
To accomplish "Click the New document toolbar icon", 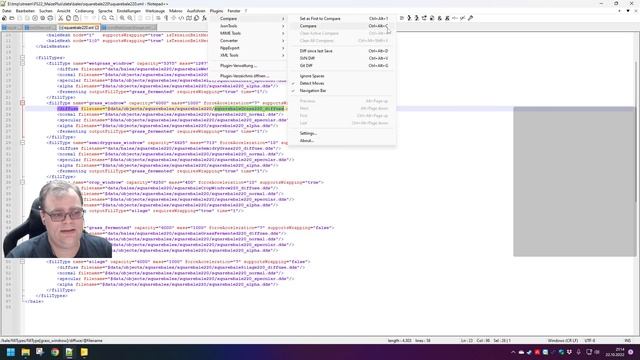I will 4,18.
